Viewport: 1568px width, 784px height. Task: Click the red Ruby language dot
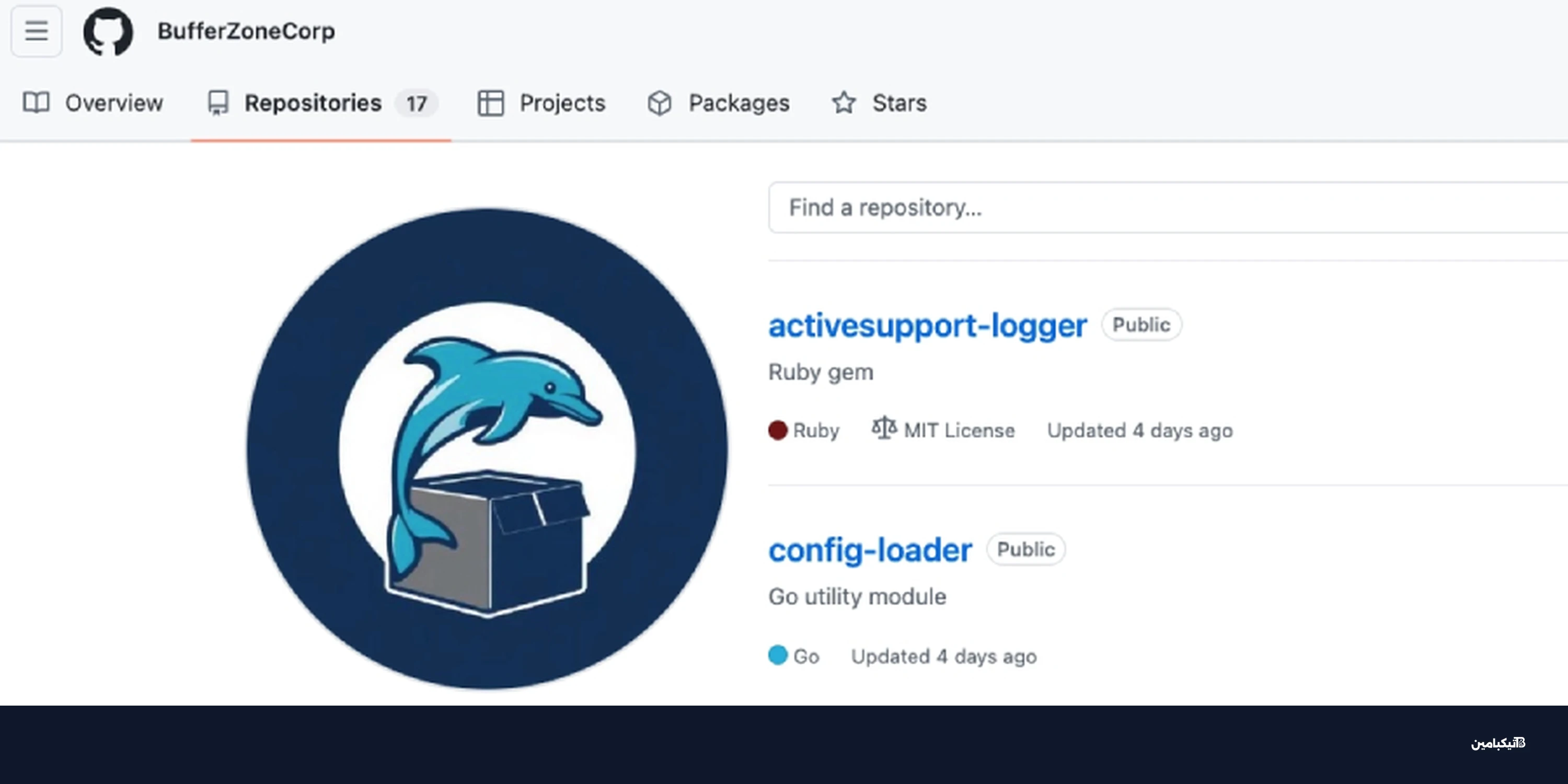click(778, 430)
